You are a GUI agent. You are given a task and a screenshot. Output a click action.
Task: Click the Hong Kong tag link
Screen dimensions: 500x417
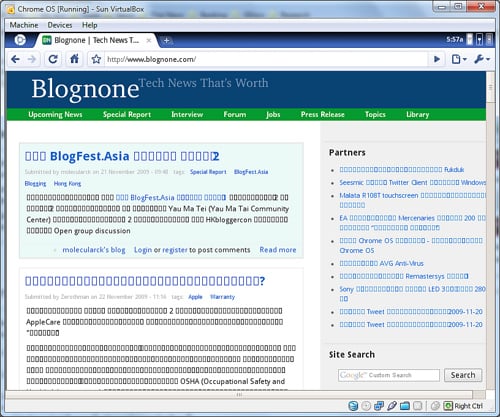point(67,184)
